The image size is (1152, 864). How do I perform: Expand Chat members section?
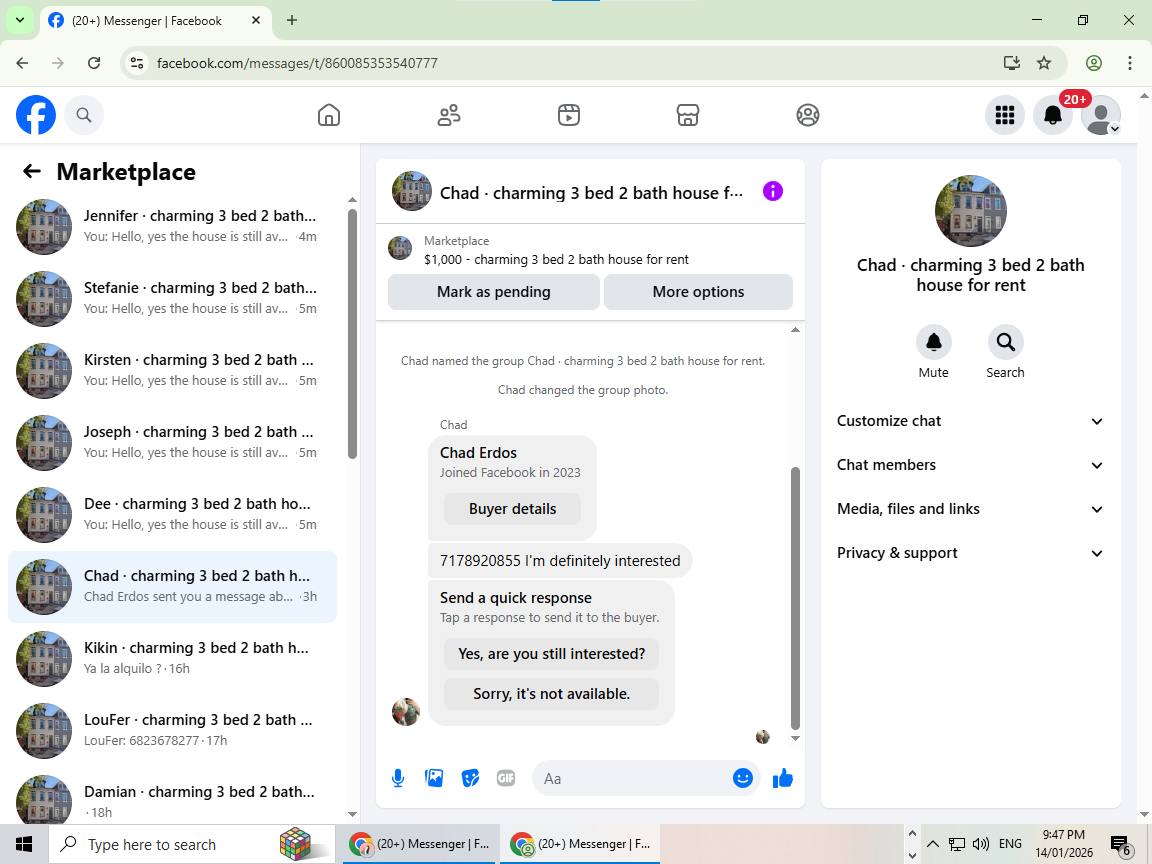[x=970, y=465]
